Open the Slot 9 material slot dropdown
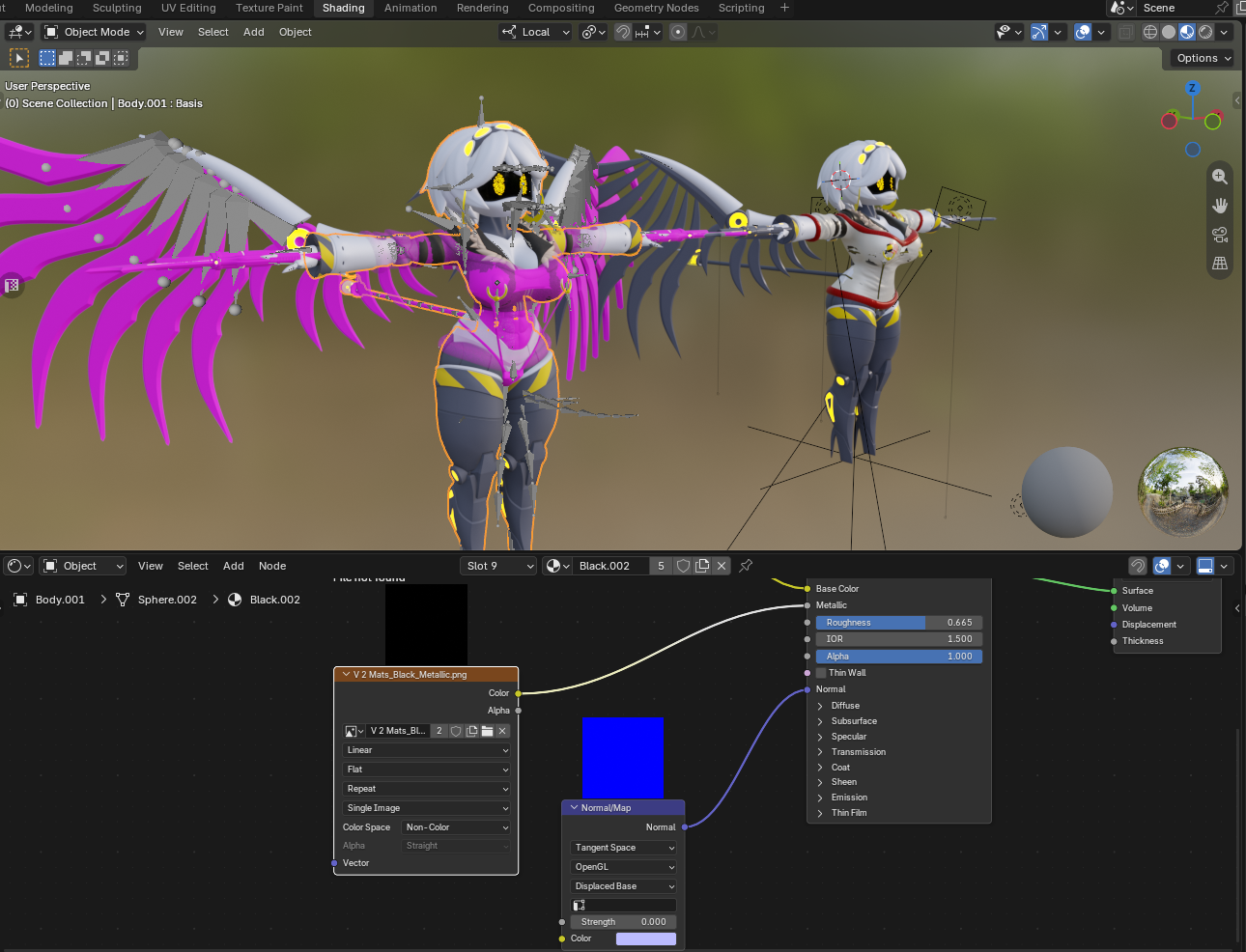Viewport: 1246px width, 952px height. click(498, 566)
